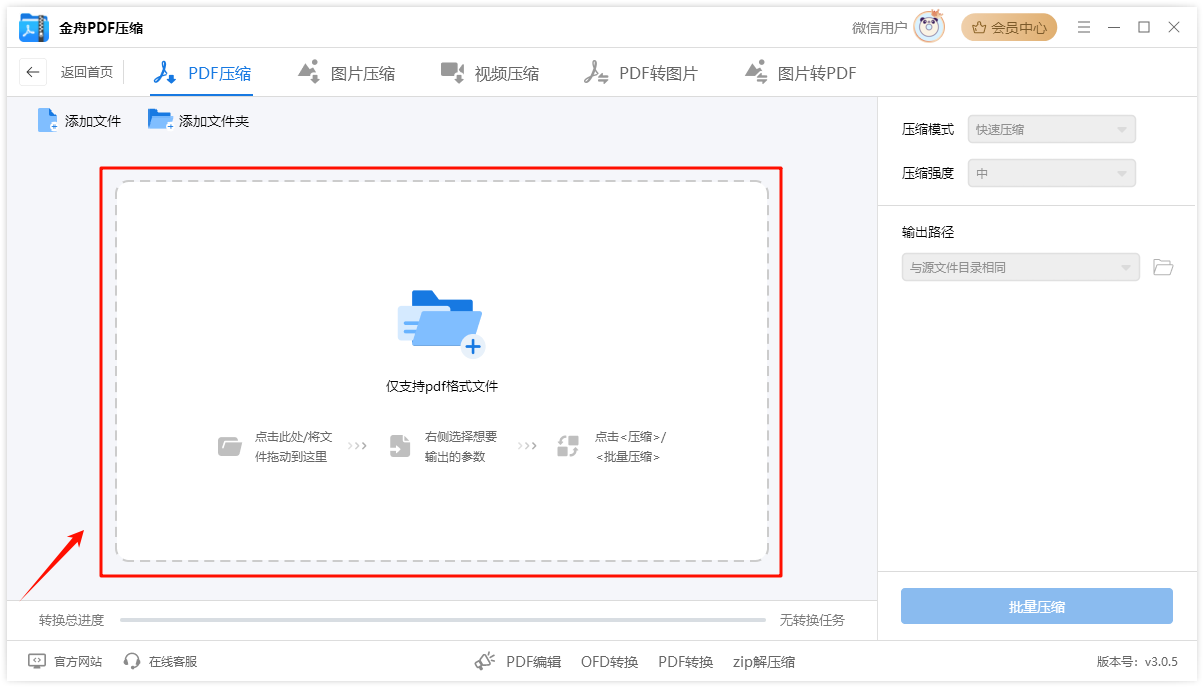Click the 批量压缩 button

tap(1037, 606)
